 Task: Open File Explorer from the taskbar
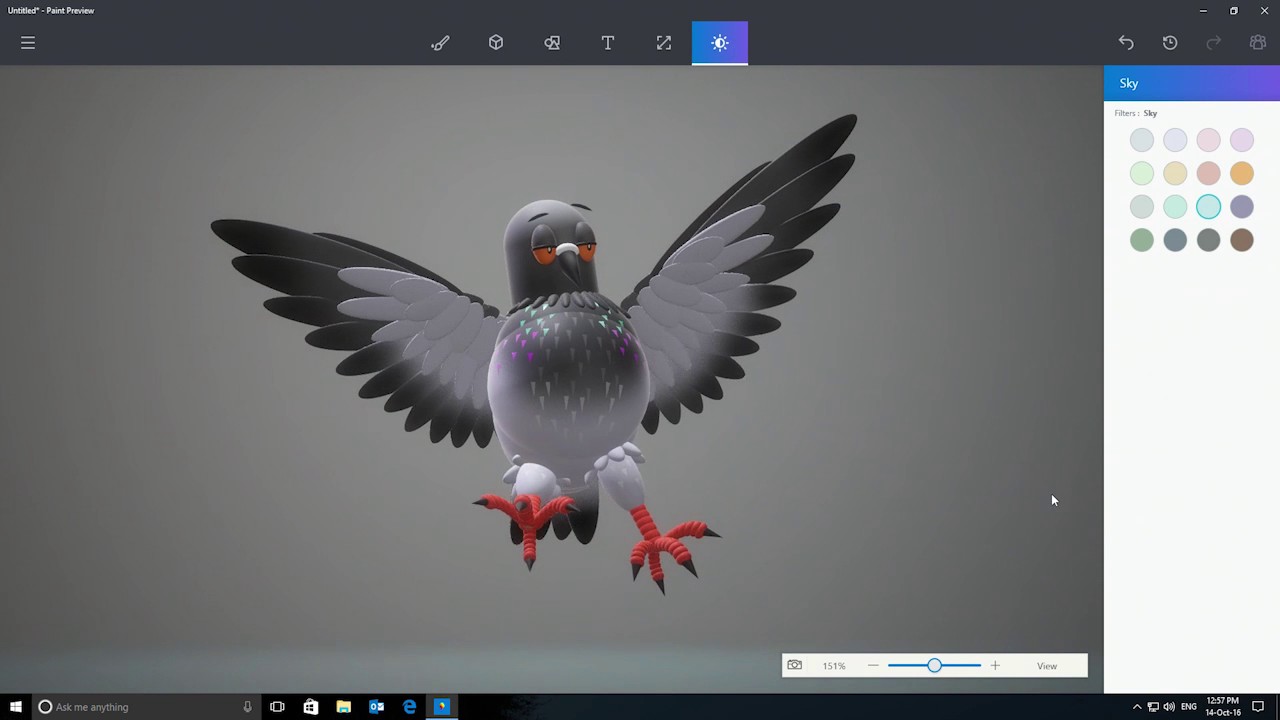point(343,707)
